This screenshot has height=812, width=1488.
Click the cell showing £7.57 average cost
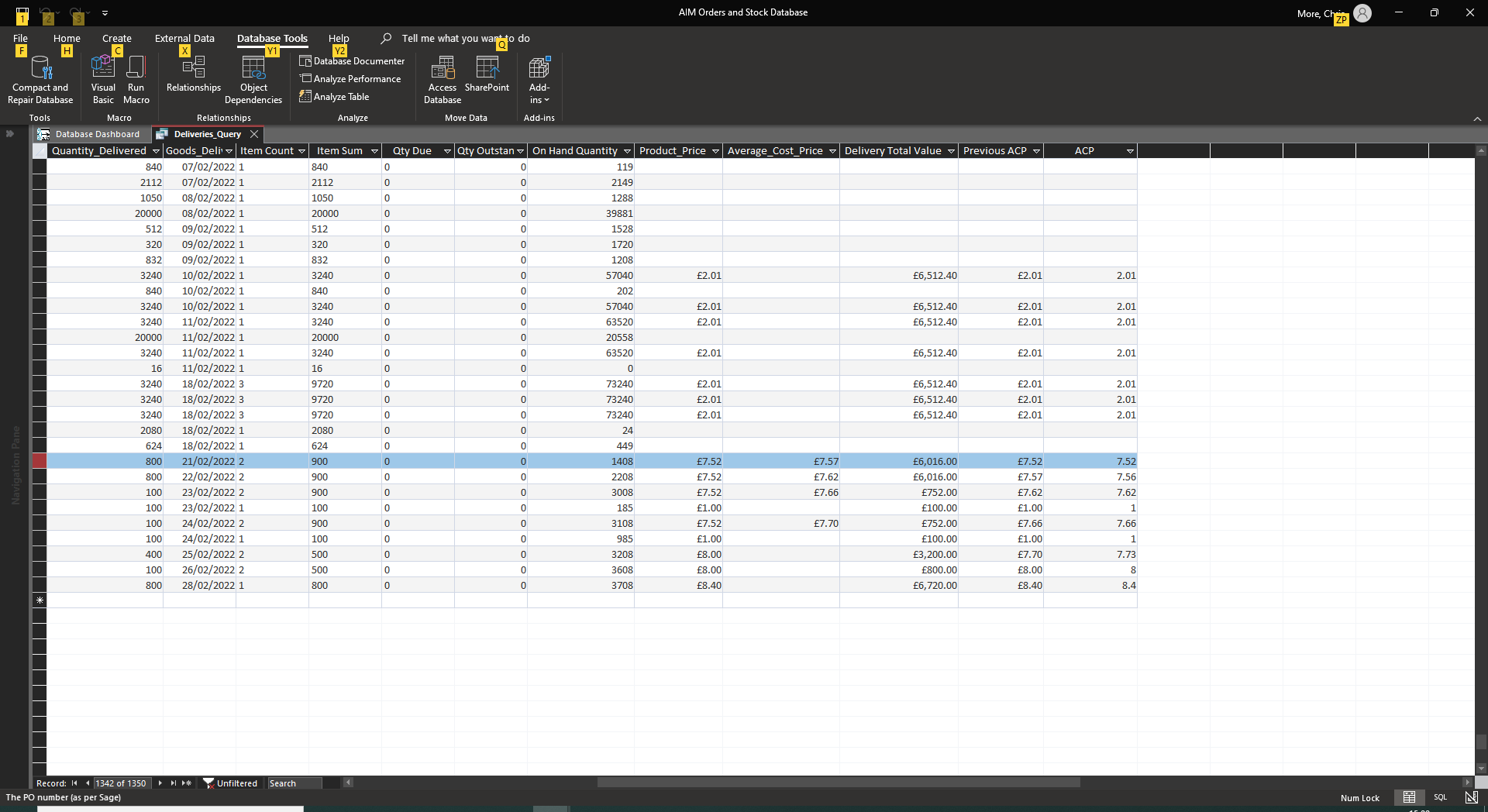(x=781, y=461)
